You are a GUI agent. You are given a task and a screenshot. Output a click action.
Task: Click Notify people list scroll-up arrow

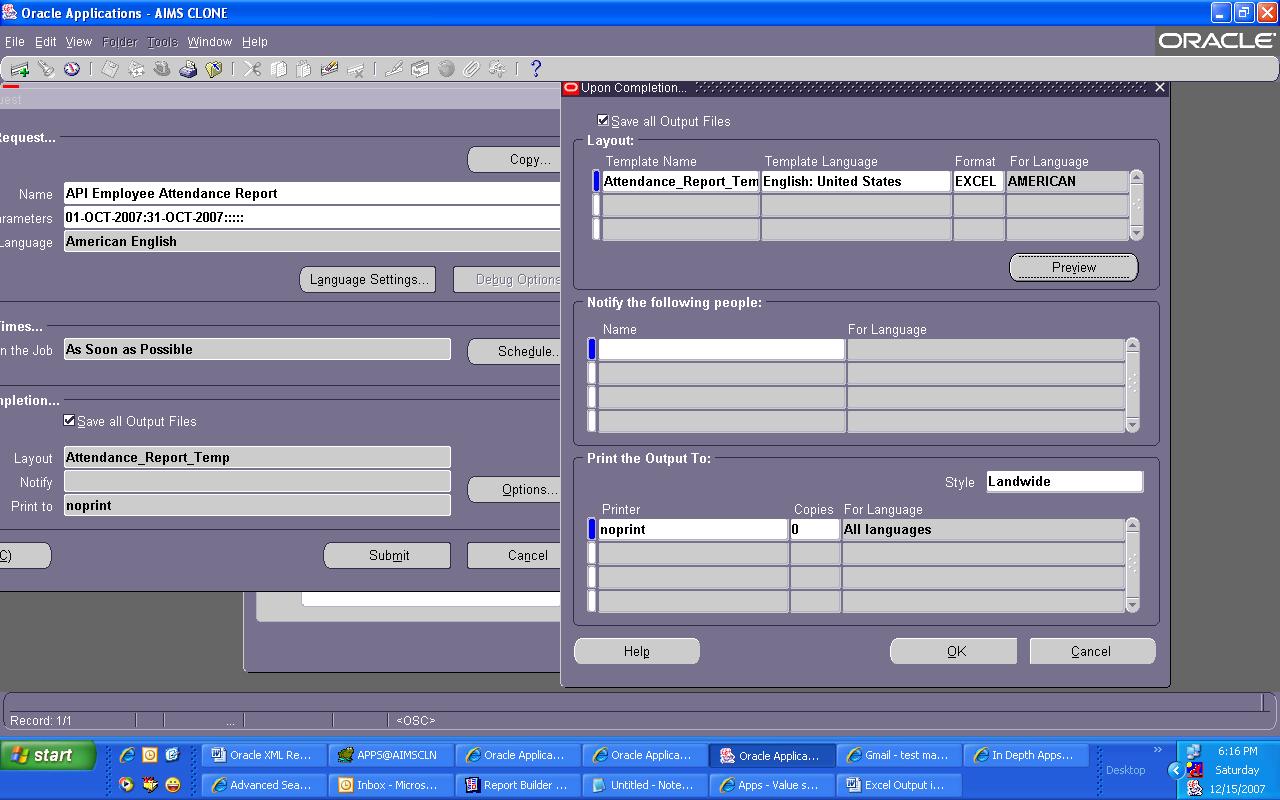(1133, 345)
